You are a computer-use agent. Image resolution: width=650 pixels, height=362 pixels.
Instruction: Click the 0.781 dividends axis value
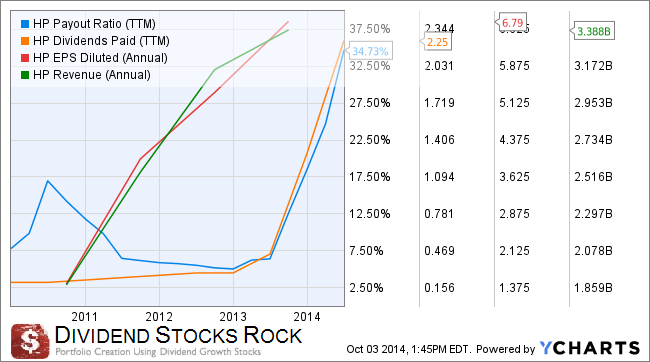[439, 214]
